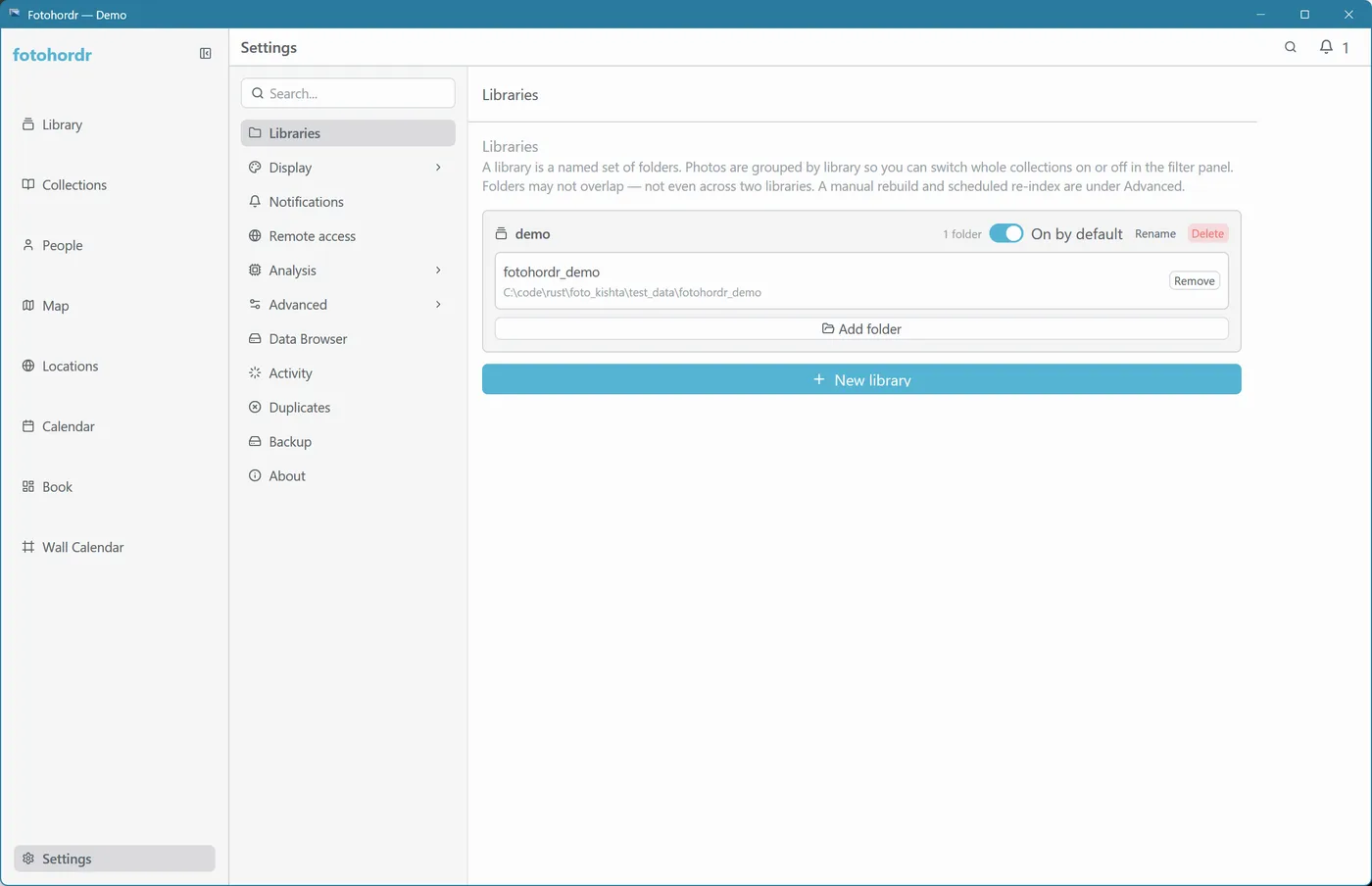
Task: Click the Advanced sliders icon
Action: pyautogui.click(x=255, y=305)
